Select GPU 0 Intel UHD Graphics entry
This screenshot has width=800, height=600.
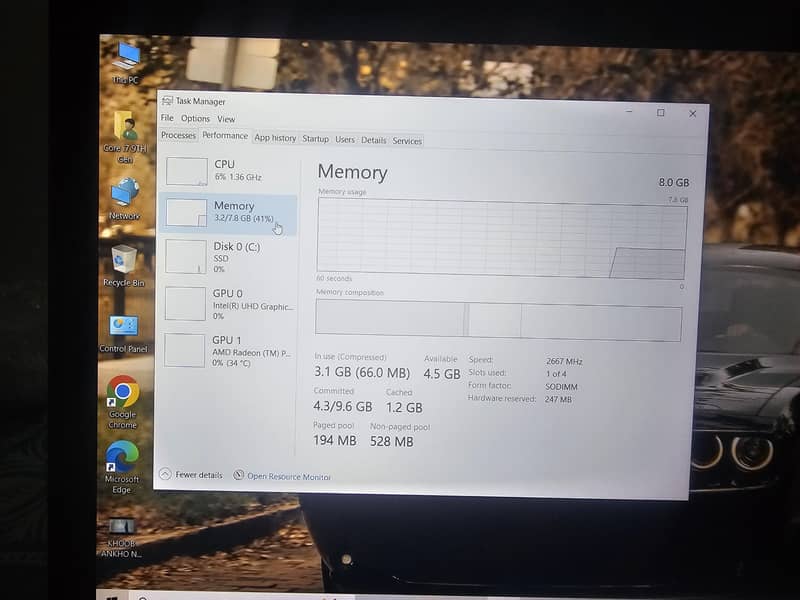coord(228,304)
